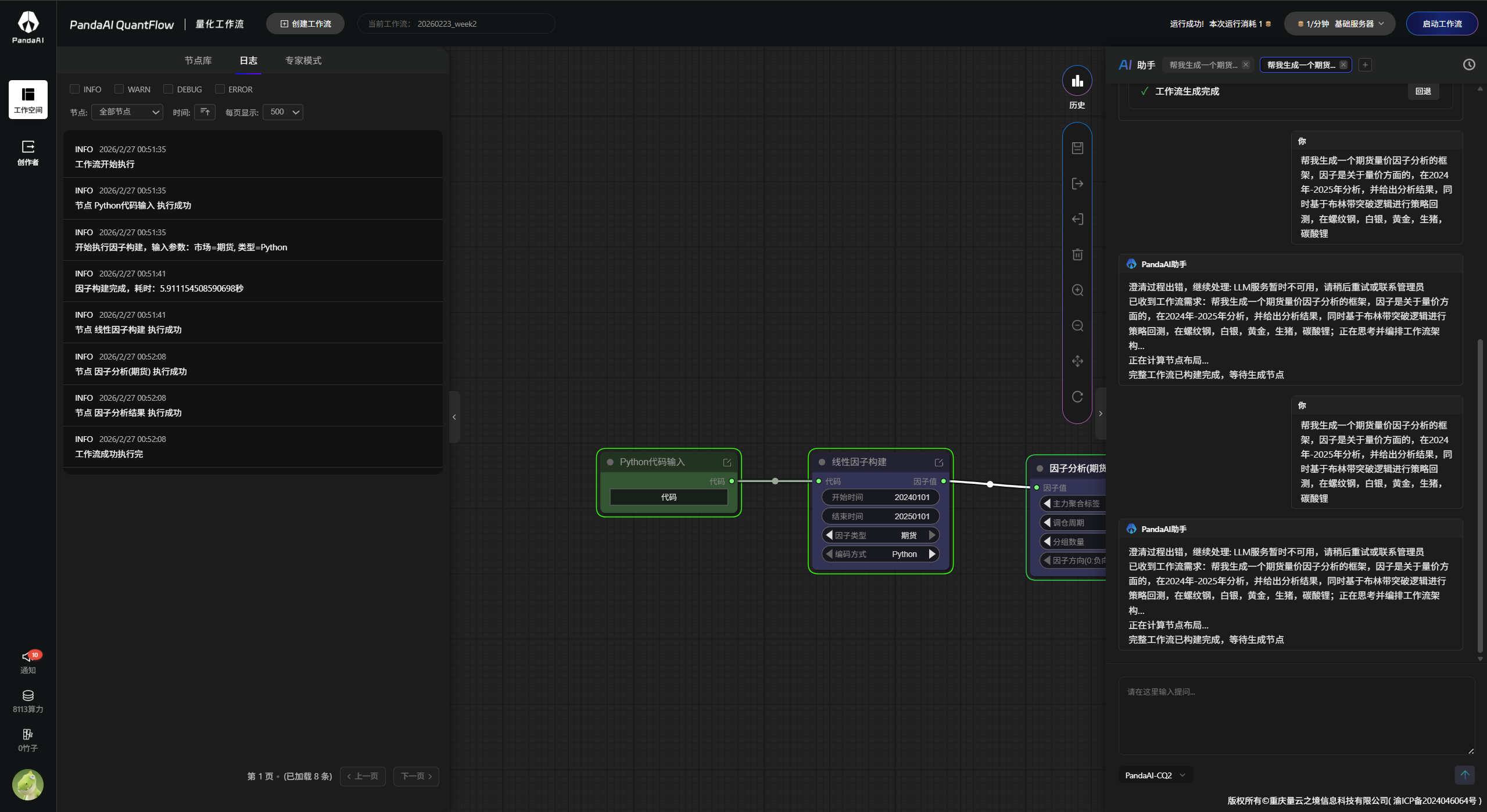Click the left arrow of 调仓周期

point(1047,523)
